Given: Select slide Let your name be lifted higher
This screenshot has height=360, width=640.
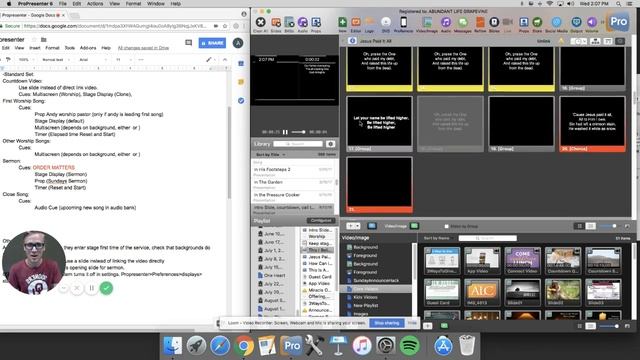Looking at the screenshot, I should click(x=379, y=124).
